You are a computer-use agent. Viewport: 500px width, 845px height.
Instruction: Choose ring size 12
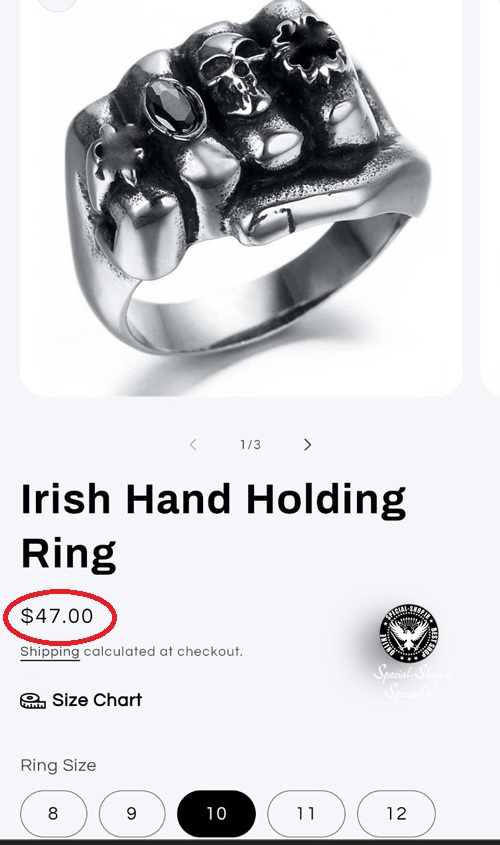(x=396, y=813)
